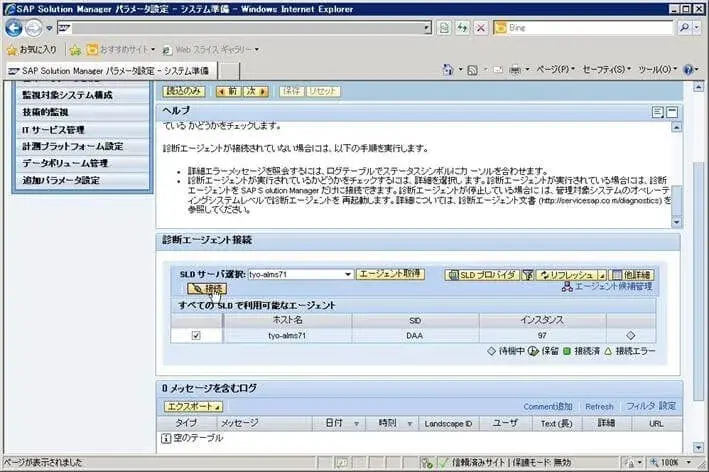Click the SLD プロバイダ button

coord(482,275)
